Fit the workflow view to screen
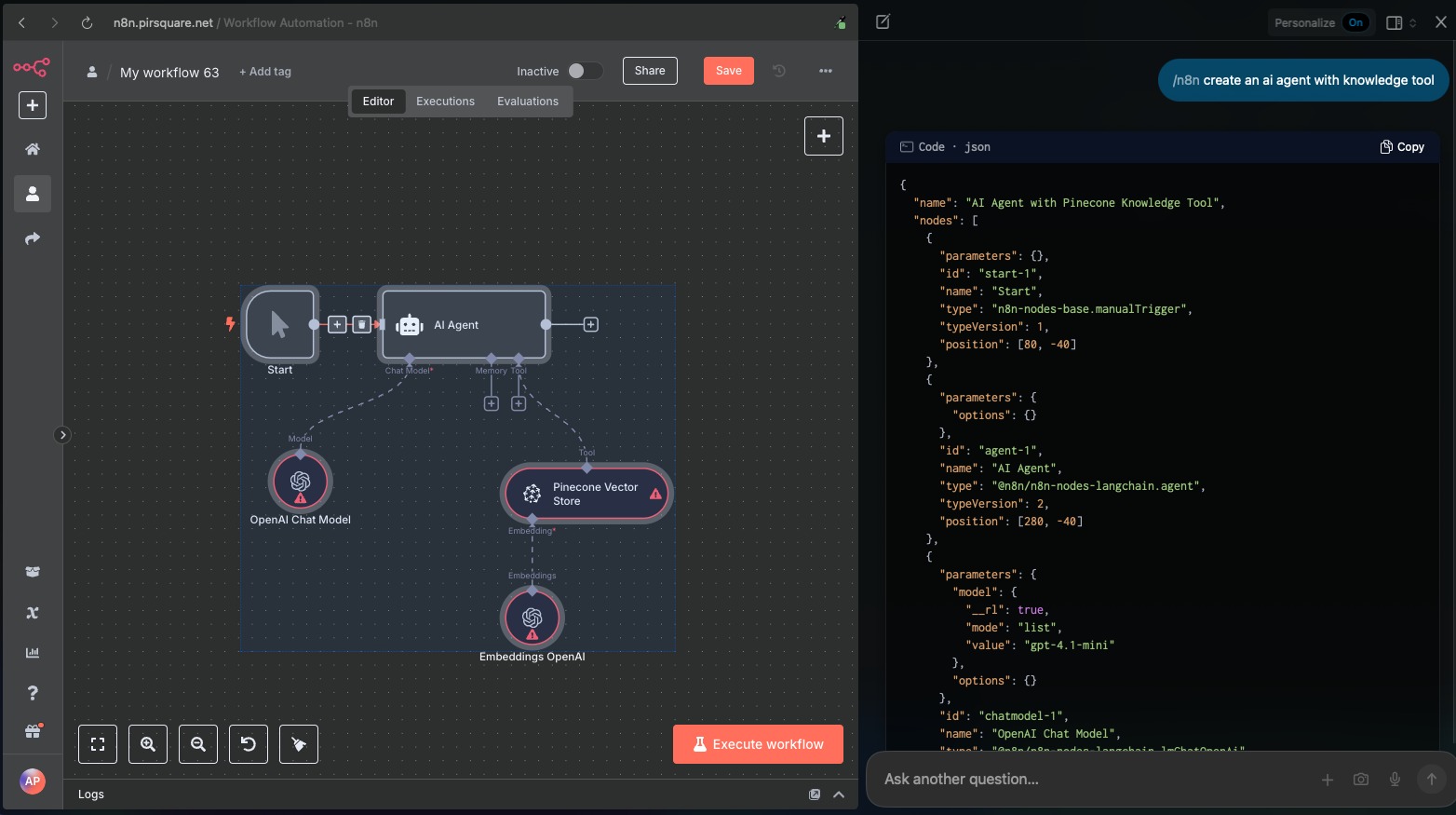The width and height of the screenshot is (1456, 815). coord(98,744)
